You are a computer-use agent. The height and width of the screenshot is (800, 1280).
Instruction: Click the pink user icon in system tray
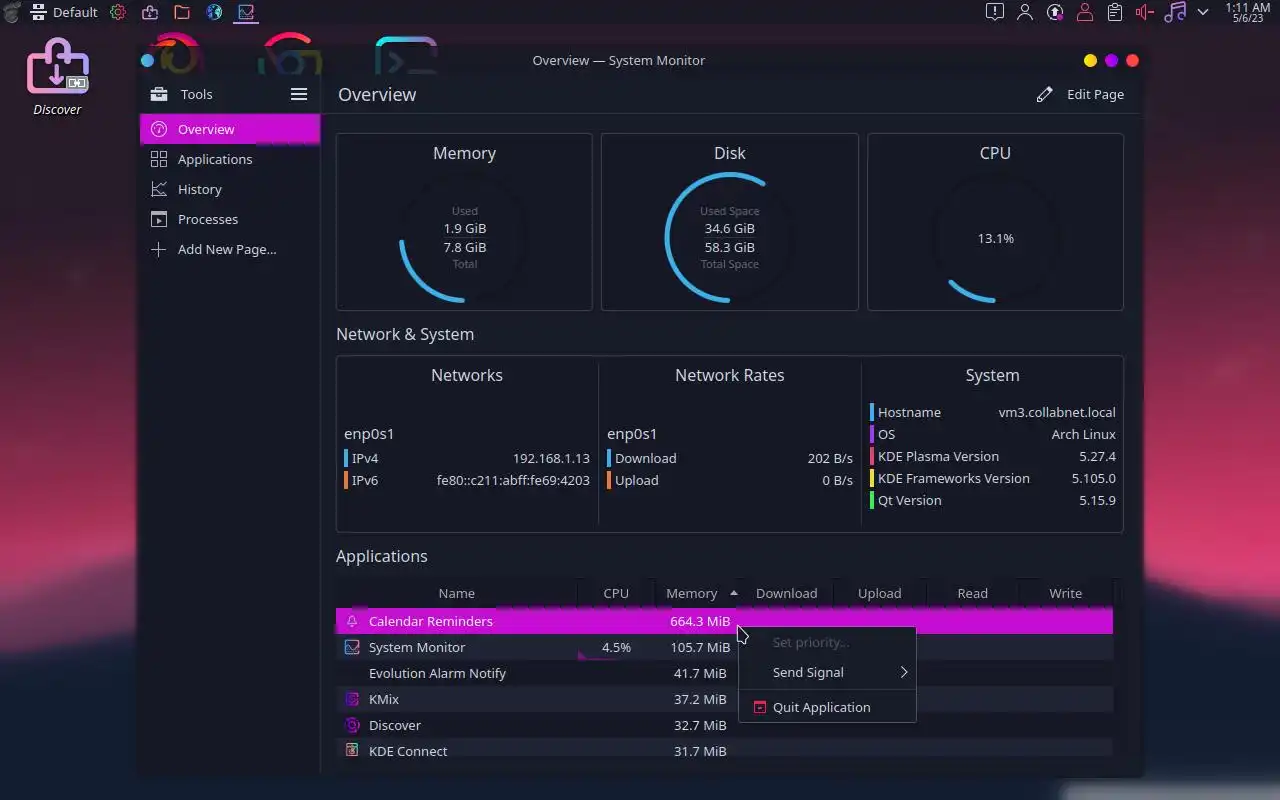[1085, 12]
